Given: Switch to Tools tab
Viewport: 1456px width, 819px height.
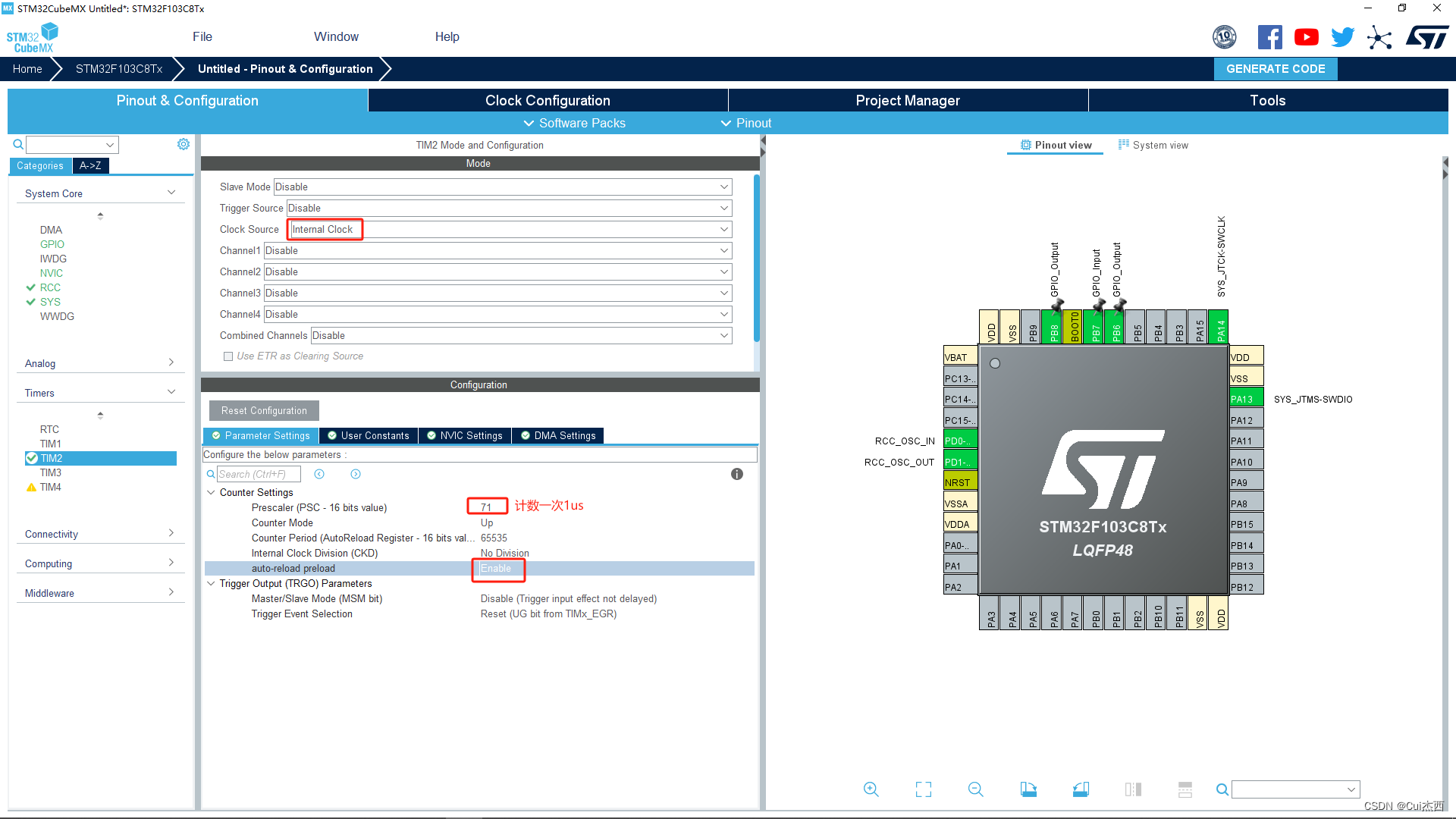Looking at the screenshot, I should coord(1268,100).
